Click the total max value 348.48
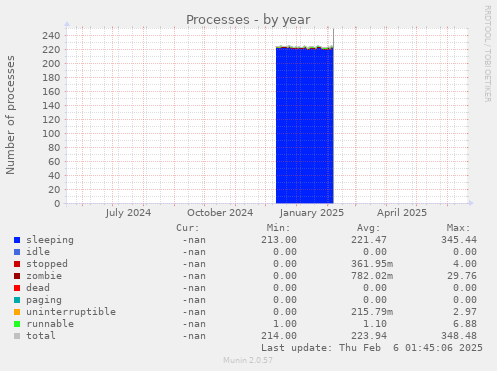This screenshot has width=497, height=371. point(459,336)
